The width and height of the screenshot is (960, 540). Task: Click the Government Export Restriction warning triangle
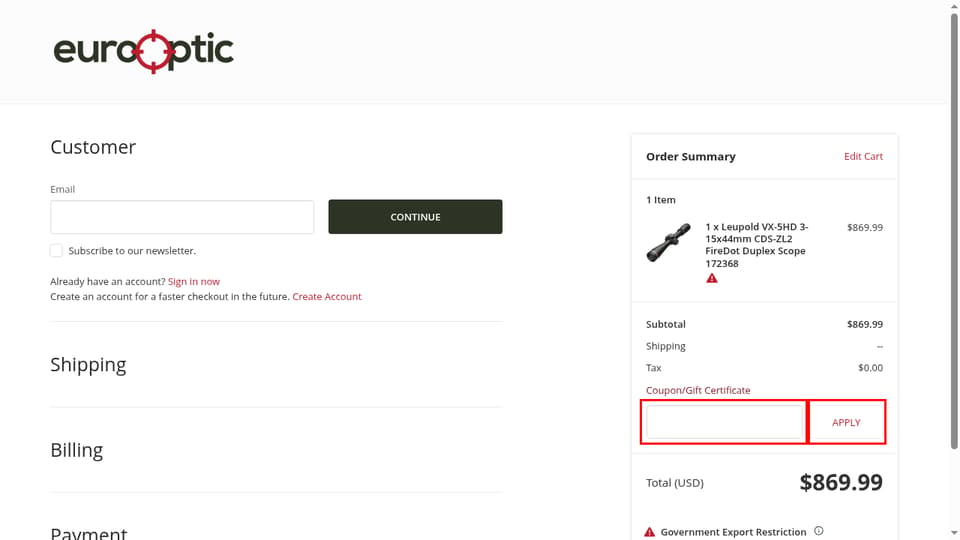click(650, 532)
